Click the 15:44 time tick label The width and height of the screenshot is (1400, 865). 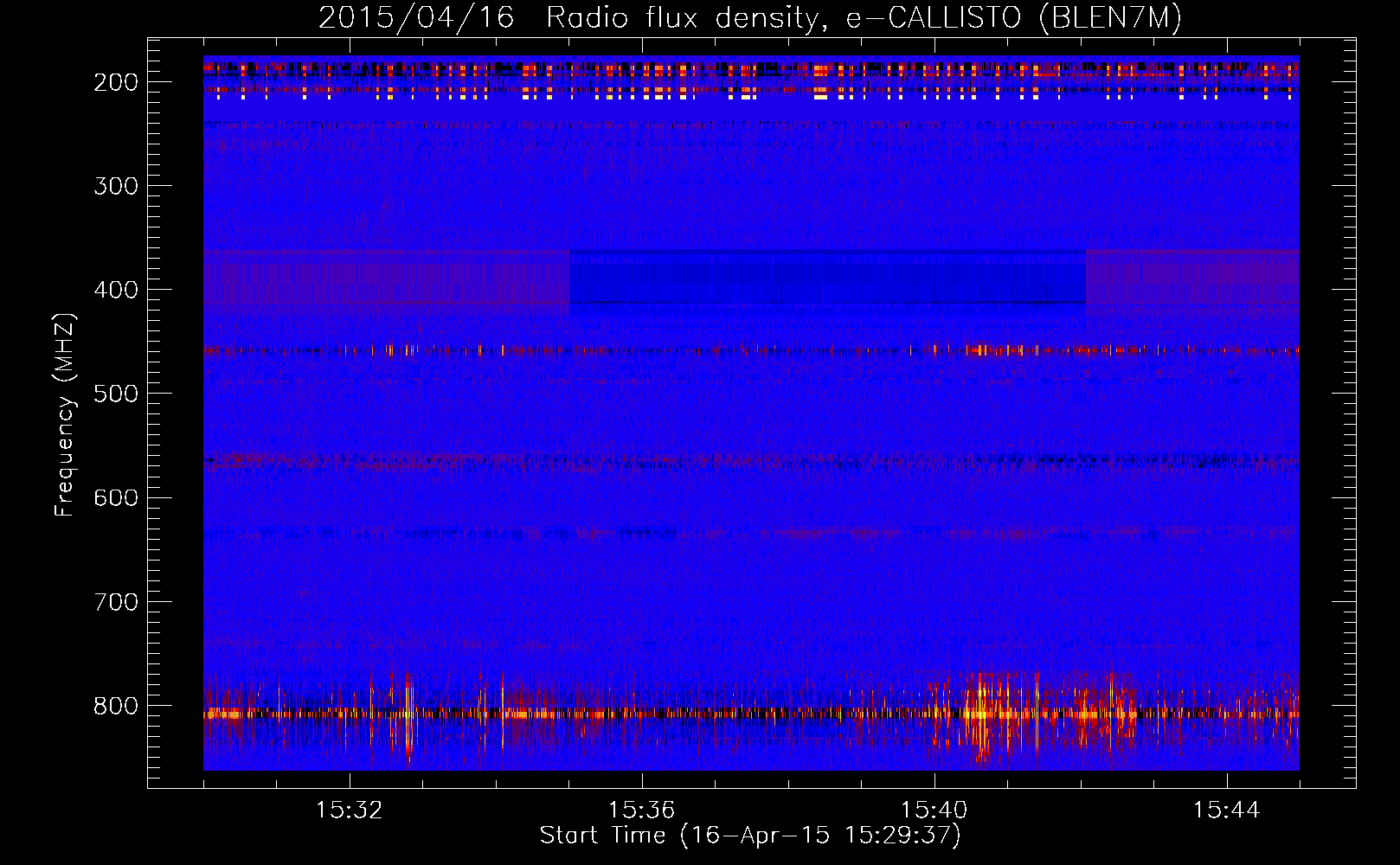(x=1227, y=811)
